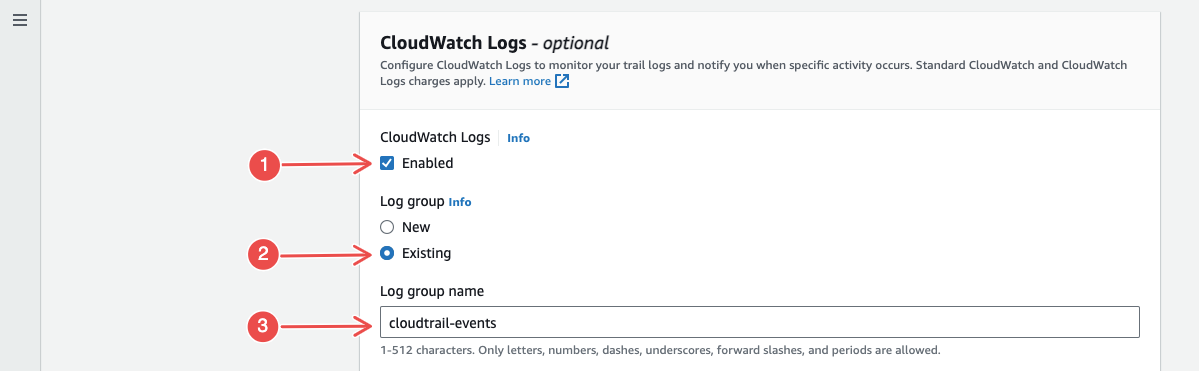Open Info link next to CloudWatch Logs
Screen dimensions: 1199x371
(x=518, y=138)
